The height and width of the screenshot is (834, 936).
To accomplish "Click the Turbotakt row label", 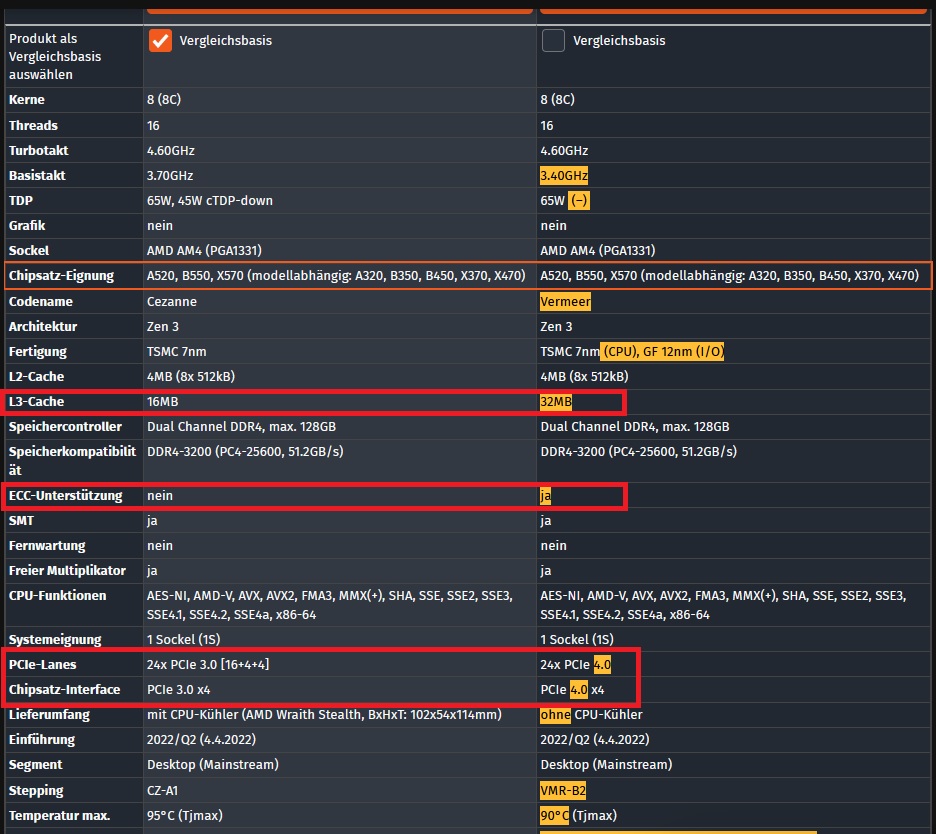I will click(x=39, y=150).
